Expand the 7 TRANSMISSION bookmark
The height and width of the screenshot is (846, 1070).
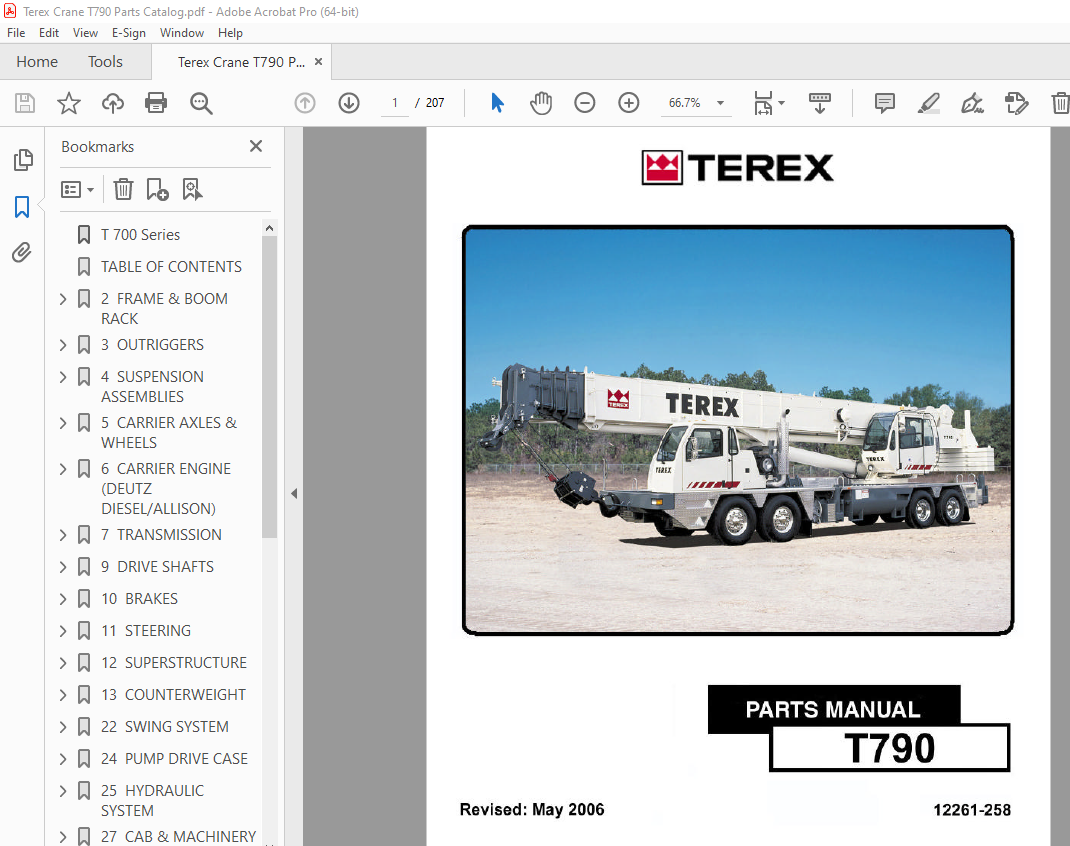(x=63, y=535)
